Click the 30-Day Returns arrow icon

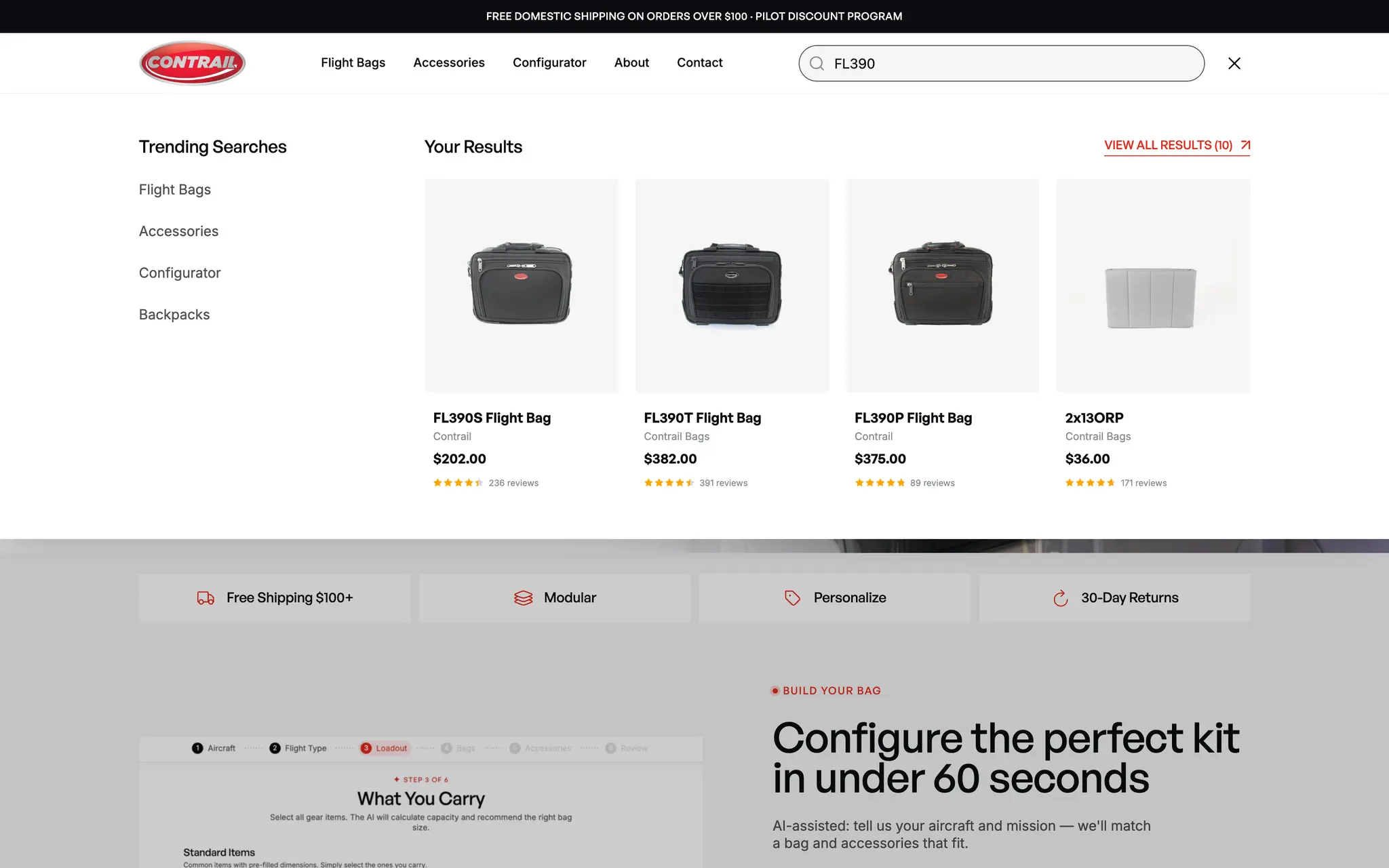coord(1061,598)
